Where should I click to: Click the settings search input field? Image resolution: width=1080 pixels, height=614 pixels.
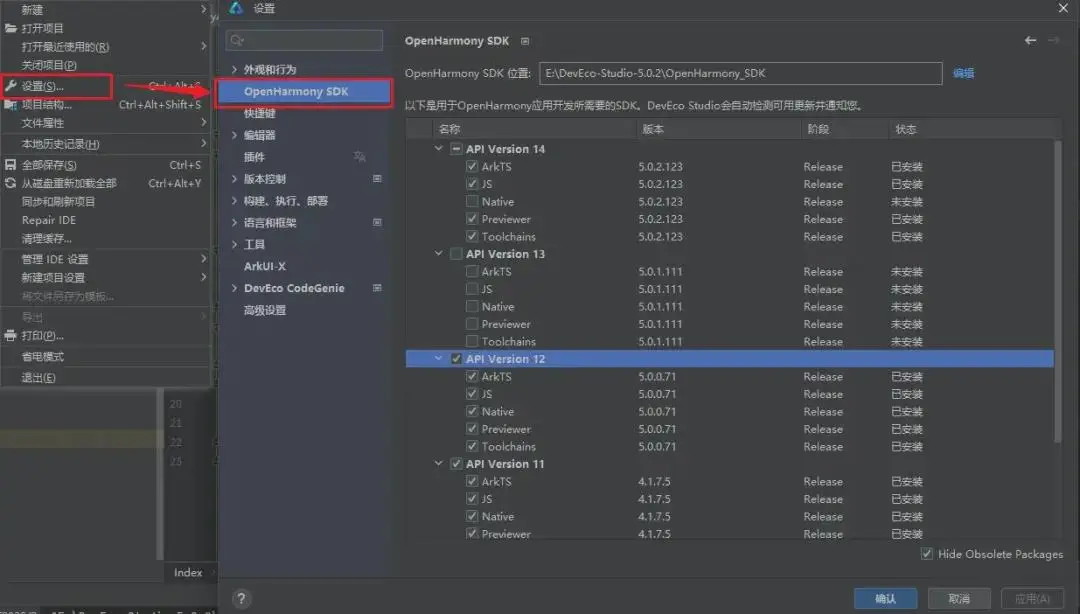pos(304,41)
